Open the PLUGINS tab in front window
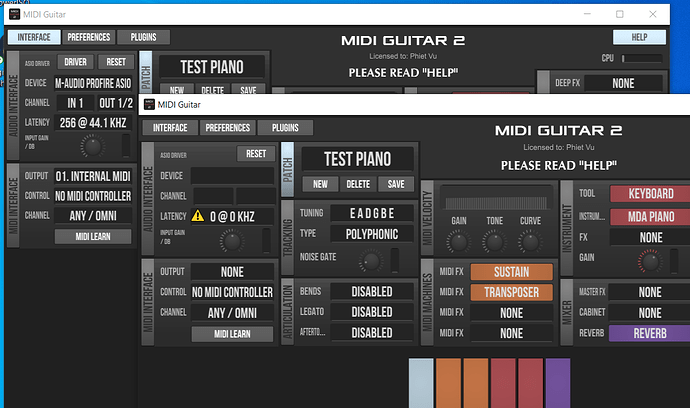The height and width of the screenshot is (408, 690). click(x=285, y=128)
